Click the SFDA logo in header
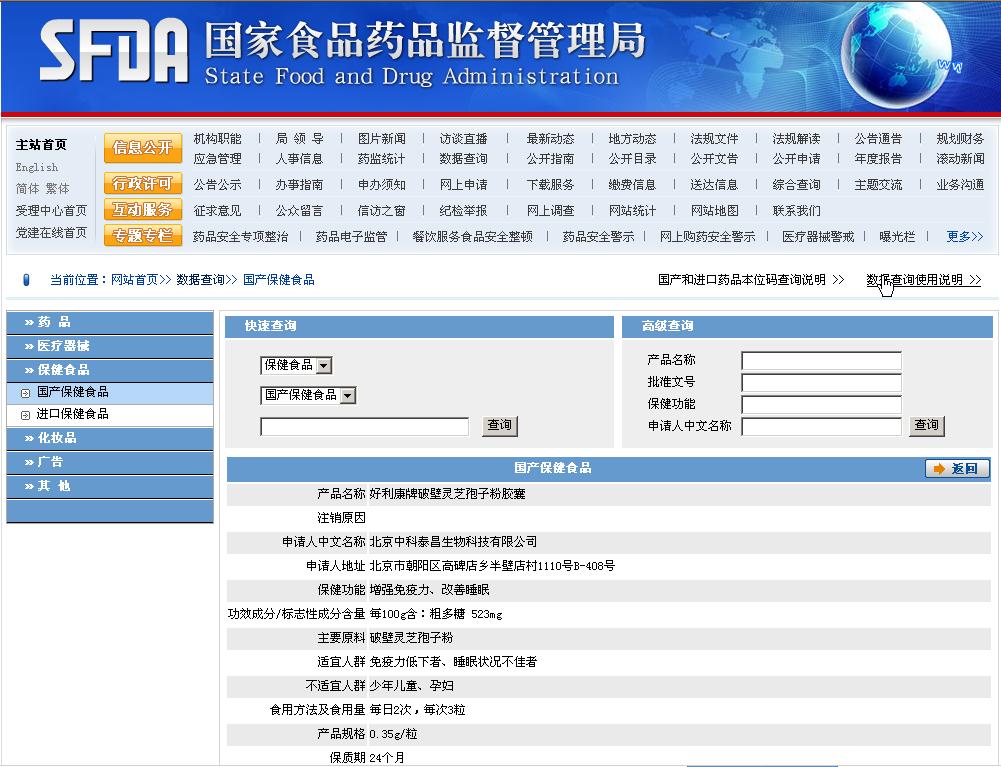The height and width of the screenshot is (767, 1001). click(113, 50)
